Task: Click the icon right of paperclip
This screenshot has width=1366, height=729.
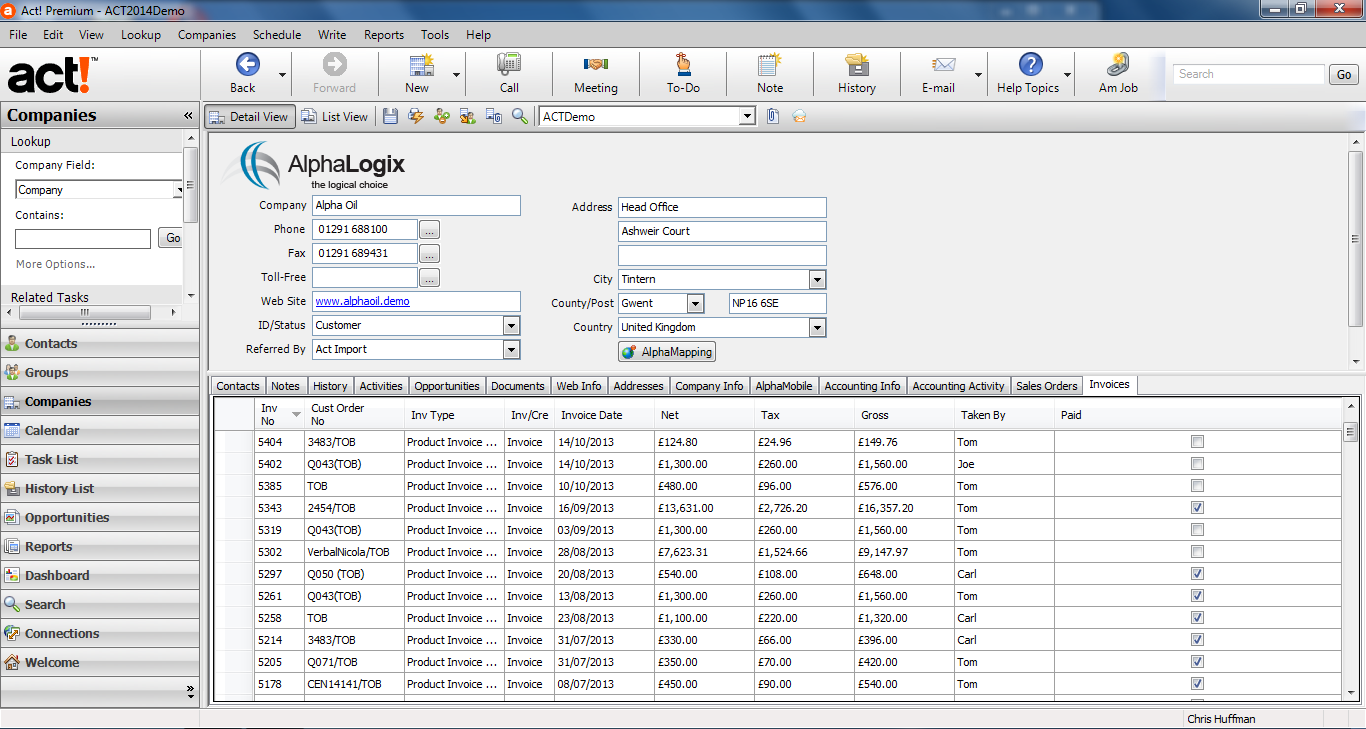Action: tap(799, 117)
